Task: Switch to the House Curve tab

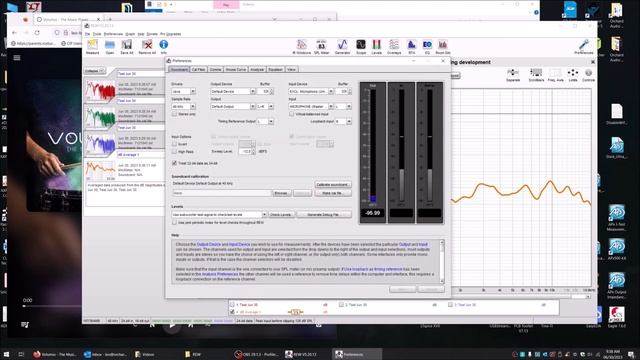Action: (x=236, y=69)
